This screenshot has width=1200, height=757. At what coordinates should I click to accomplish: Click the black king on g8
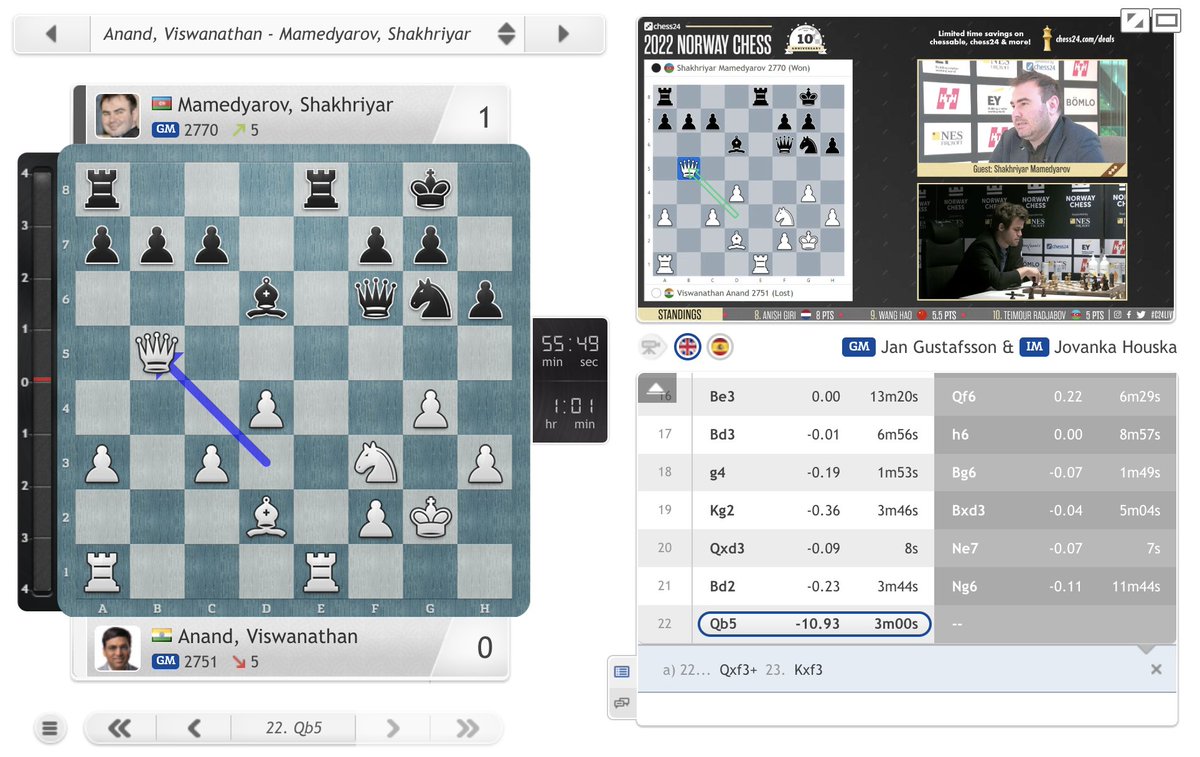[429, 190]
